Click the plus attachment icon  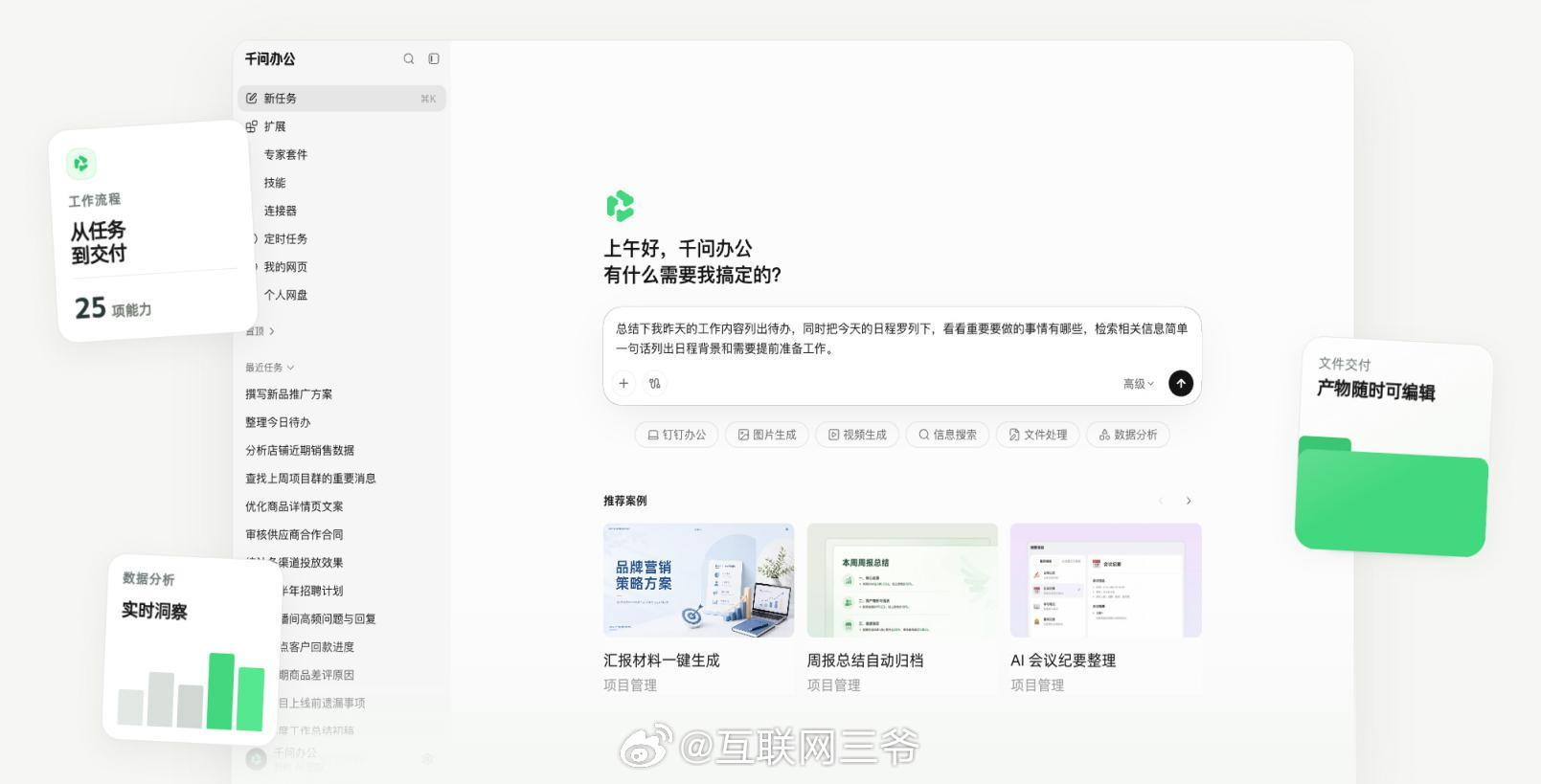point(623,383)
